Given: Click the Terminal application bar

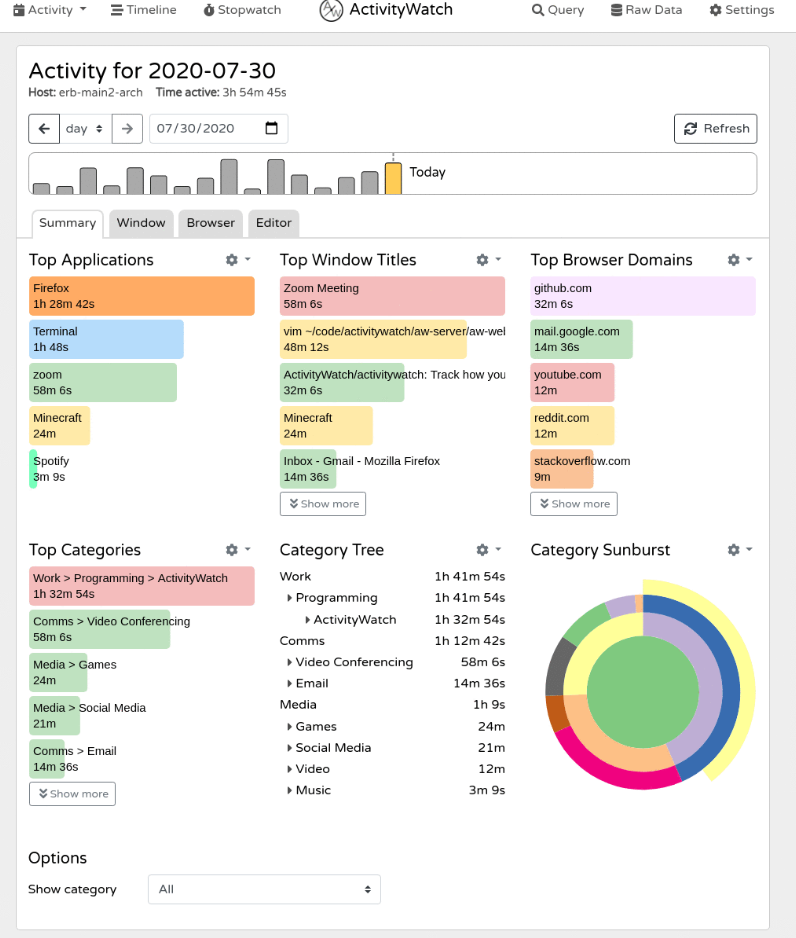Looking at the screenshot, I should click(x=106, y=339).
